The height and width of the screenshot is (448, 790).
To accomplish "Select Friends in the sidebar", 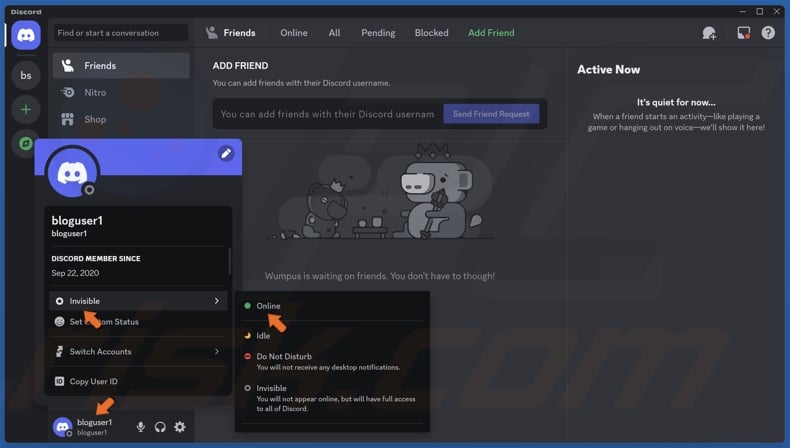I will tap(121, 66).
